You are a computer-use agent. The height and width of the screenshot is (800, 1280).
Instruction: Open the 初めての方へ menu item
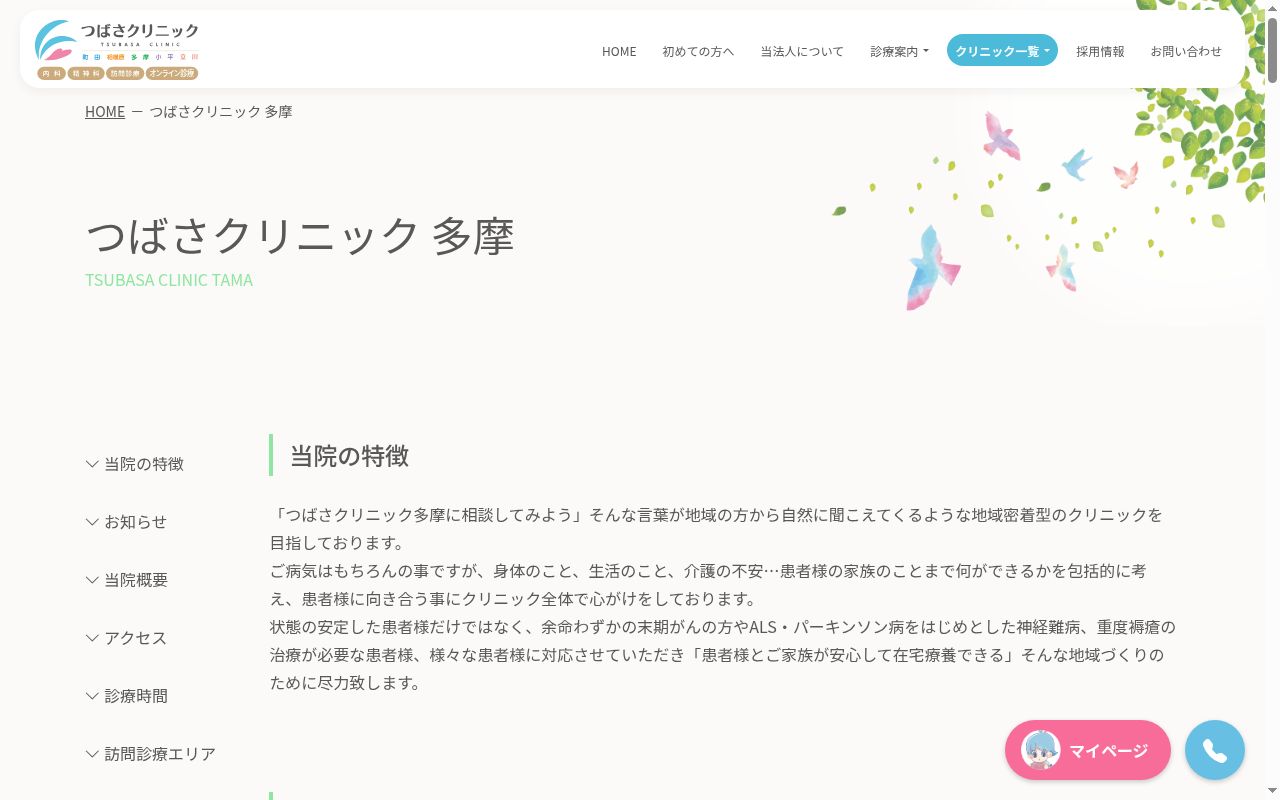pyautogui.click(x=698, y=51)
